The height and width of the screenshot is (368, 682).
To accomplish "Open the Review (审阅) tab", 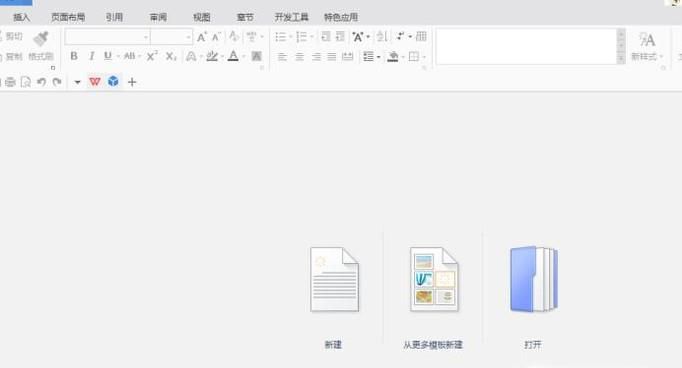I will click(x=158, y=17).
